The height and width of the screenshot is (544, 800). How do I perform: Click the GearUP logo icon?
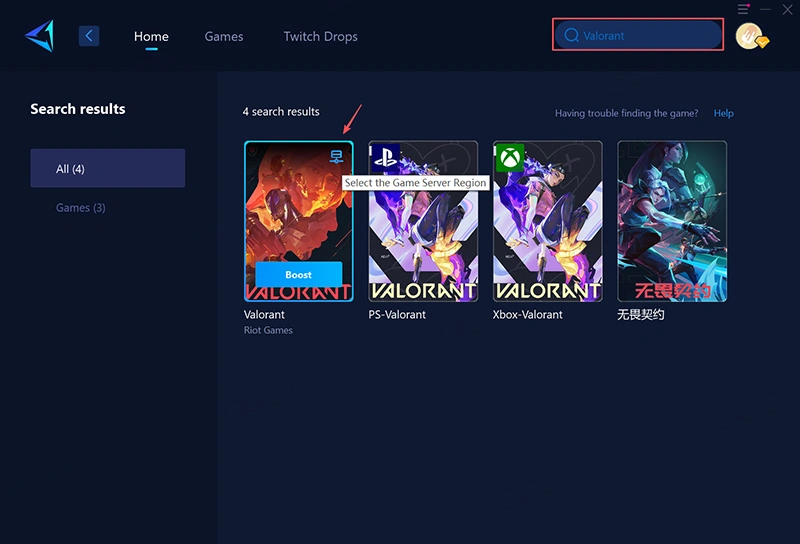coord(39,36)
